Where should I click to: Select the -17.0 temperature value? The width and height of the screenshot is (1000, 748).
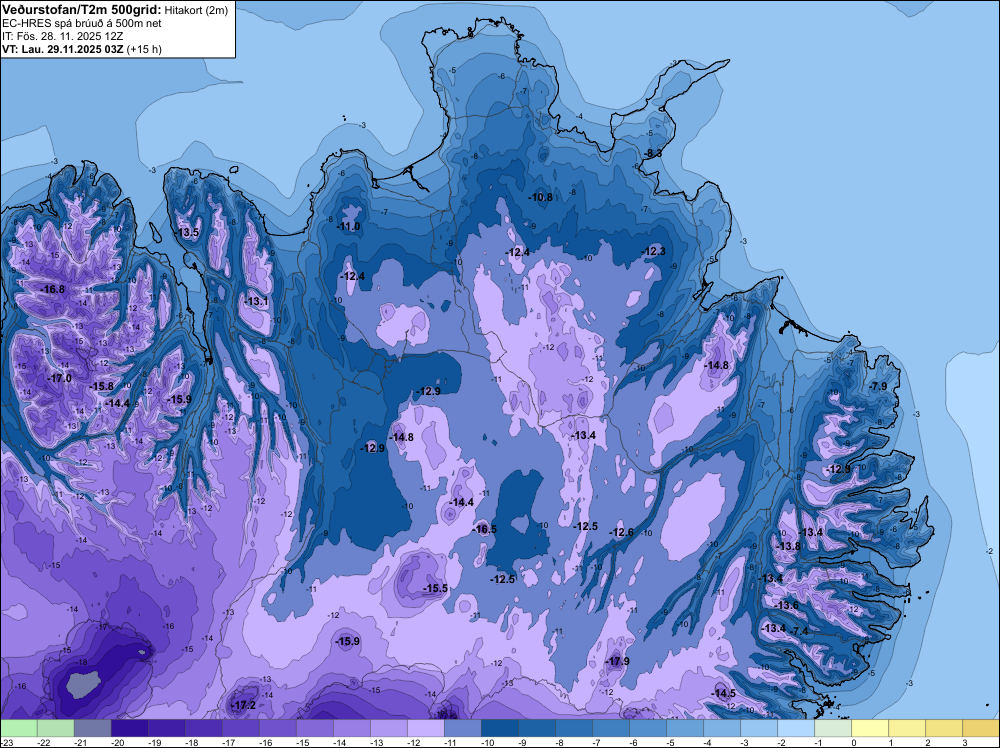[60, 378]
